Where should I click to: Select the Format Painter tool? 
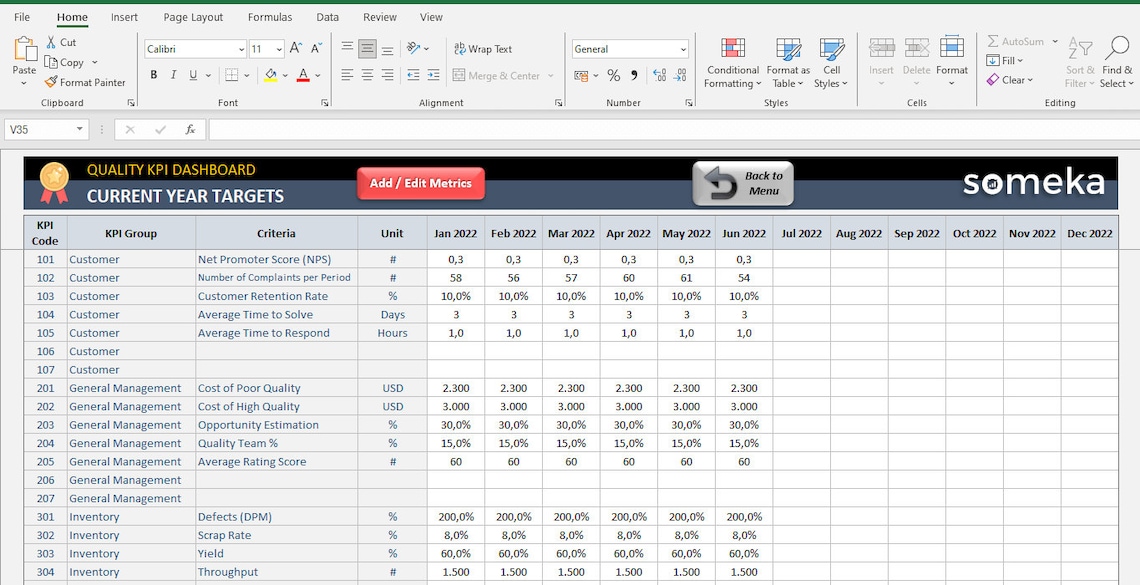(x=85, y=82)
